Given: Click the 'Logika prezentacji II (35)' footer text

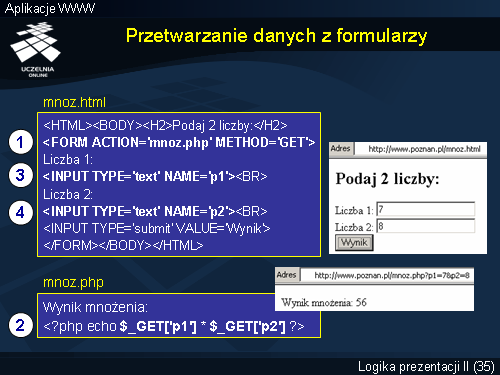Looking at the screenshot, I should pyautogui.click(x=426, y=367).
